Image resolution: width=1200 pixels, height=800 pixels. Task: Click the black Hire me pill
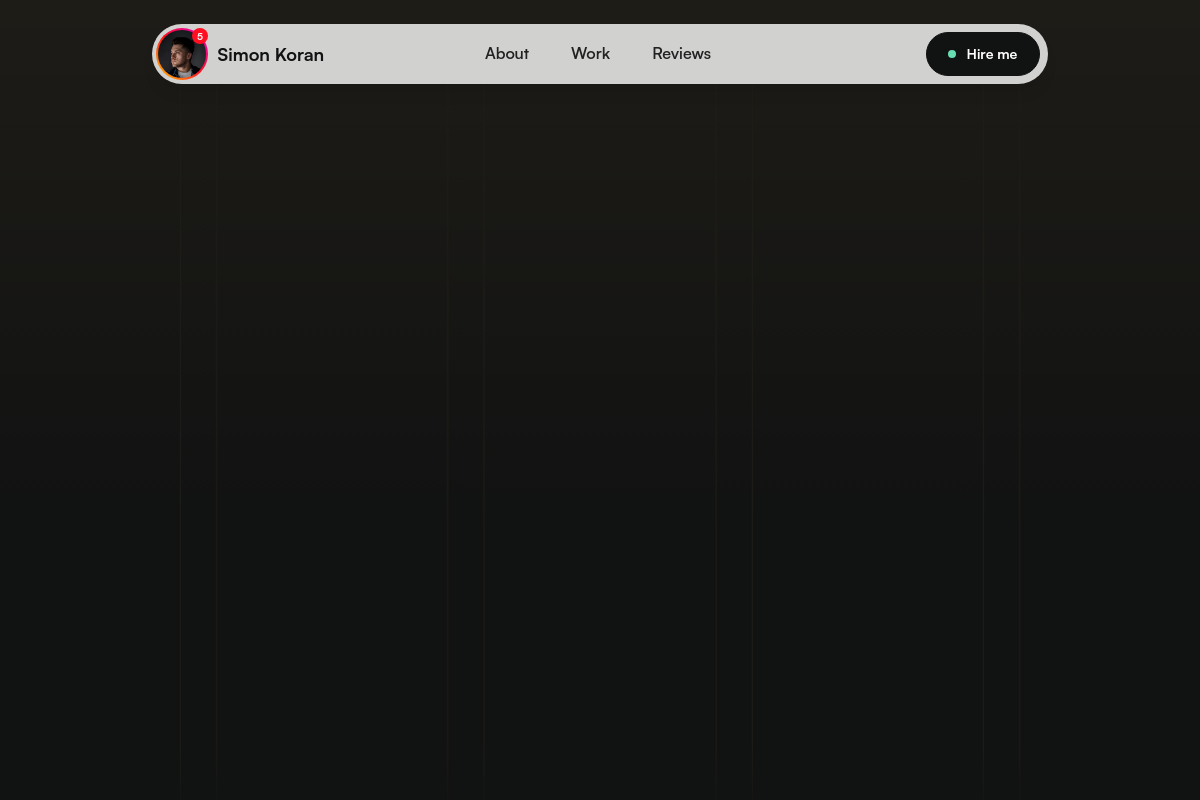pos(982,54)
